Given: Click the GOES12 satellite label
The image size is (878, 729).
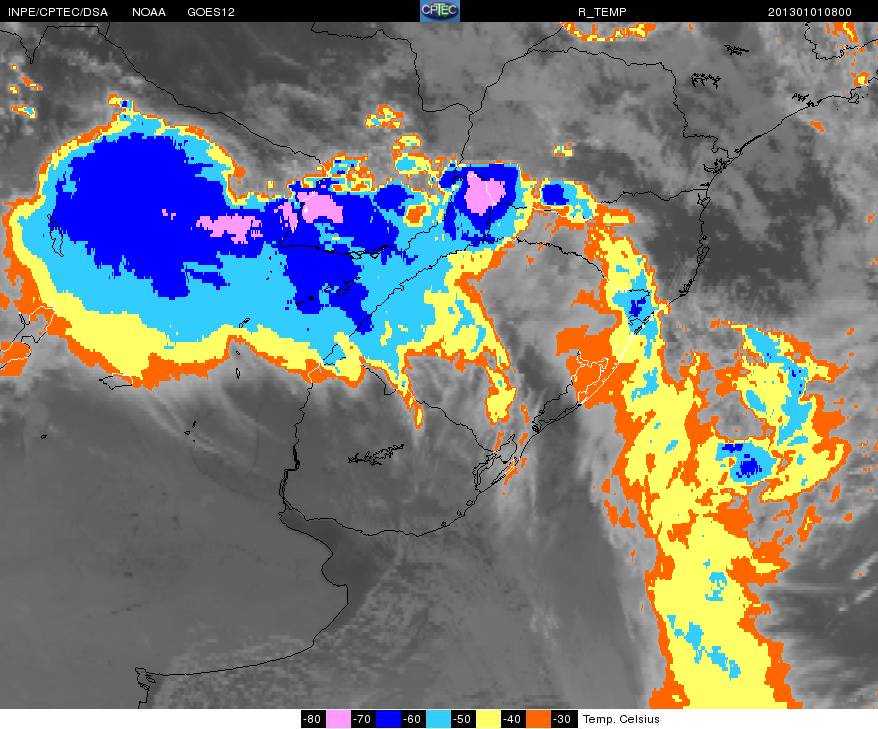Looking at the screenshot, I should point(211,12).
